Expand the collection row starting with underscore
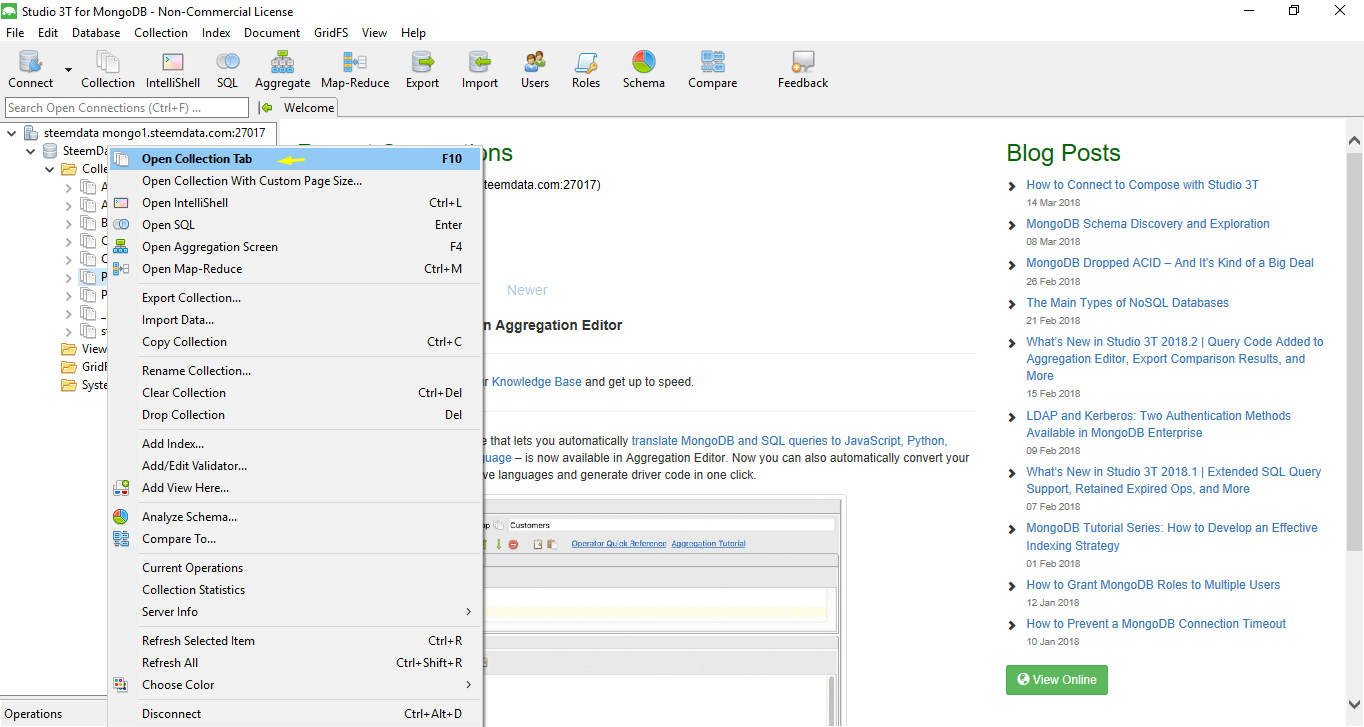 (x=69, y=313)
